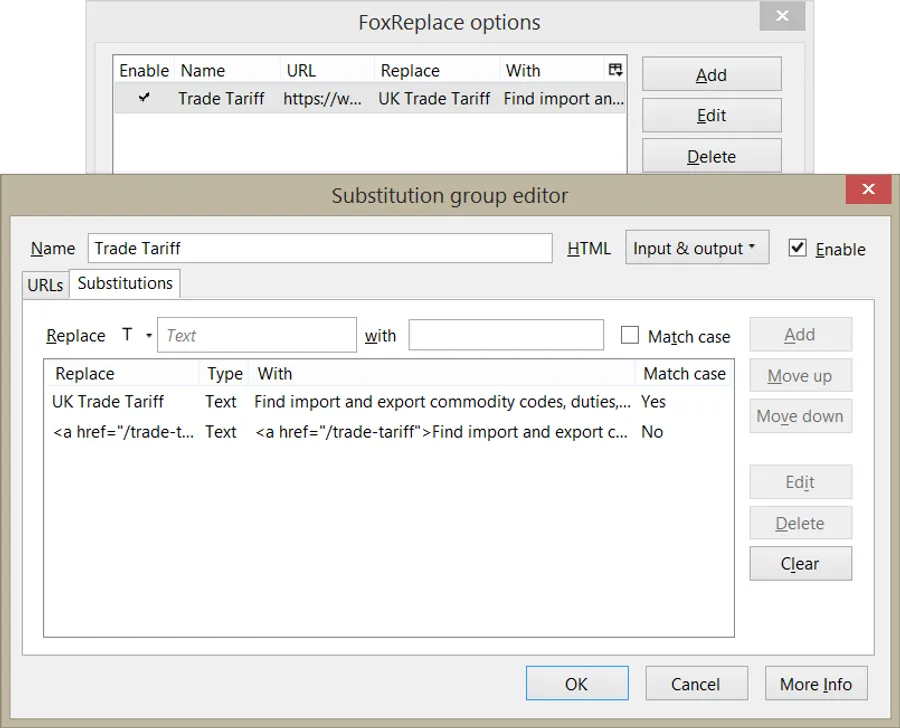Dismiss the editor with Cancel
The image size is (900, 728).
[x=696, y=683]
